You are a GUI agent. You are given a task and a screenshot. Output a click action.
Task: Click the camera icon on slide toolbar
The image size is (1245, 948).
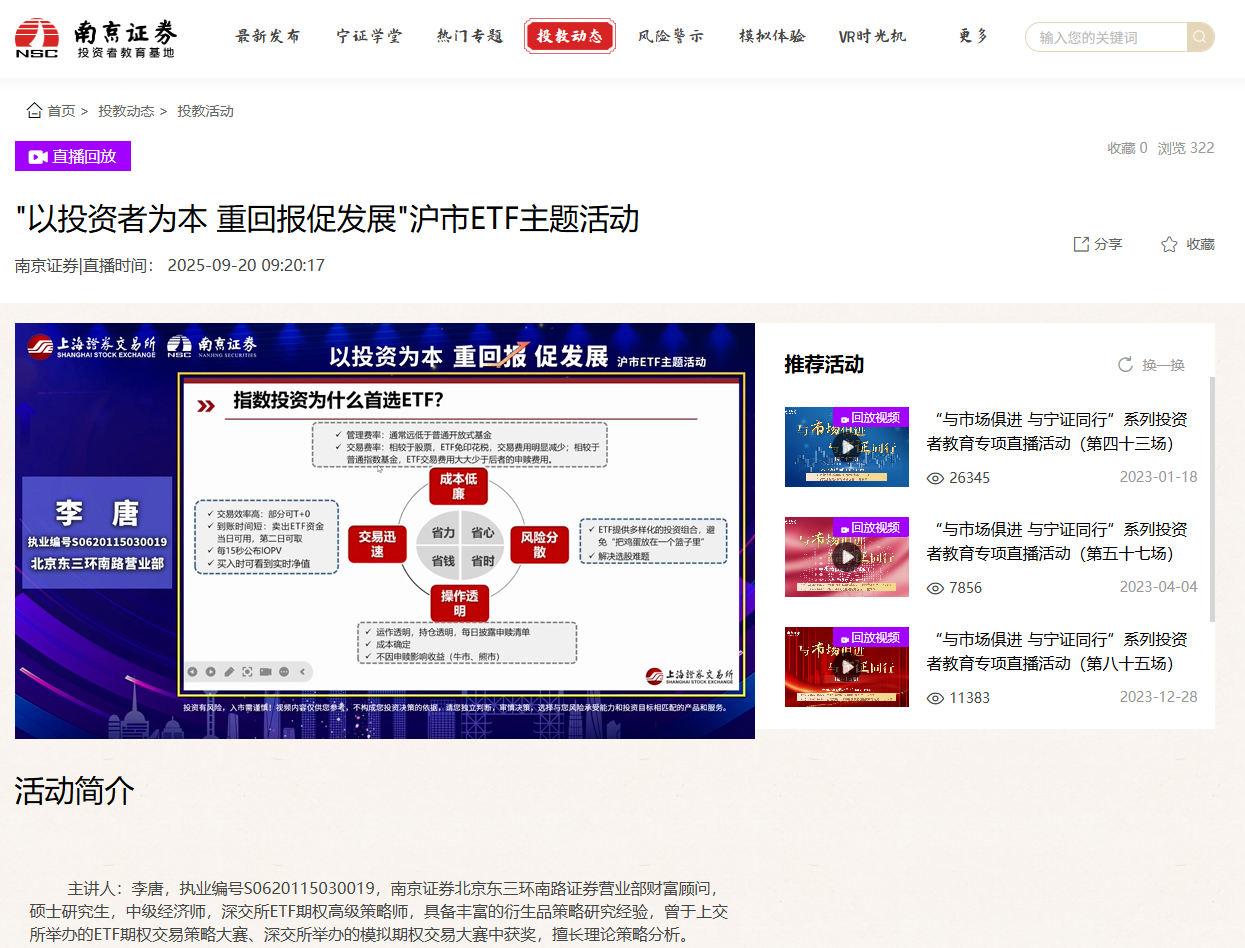tap(266, 672)
